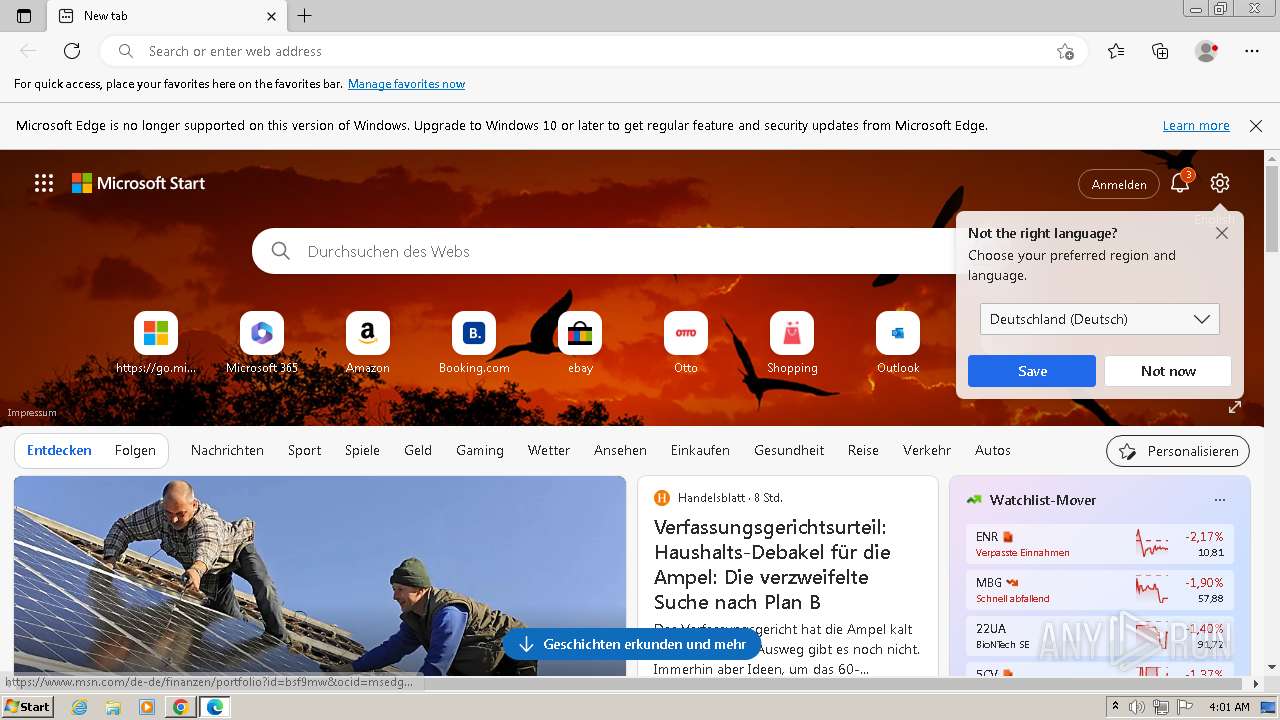1280x720 pixels.
Task: Open the Verkehr category
Action: tap(927, 450)
